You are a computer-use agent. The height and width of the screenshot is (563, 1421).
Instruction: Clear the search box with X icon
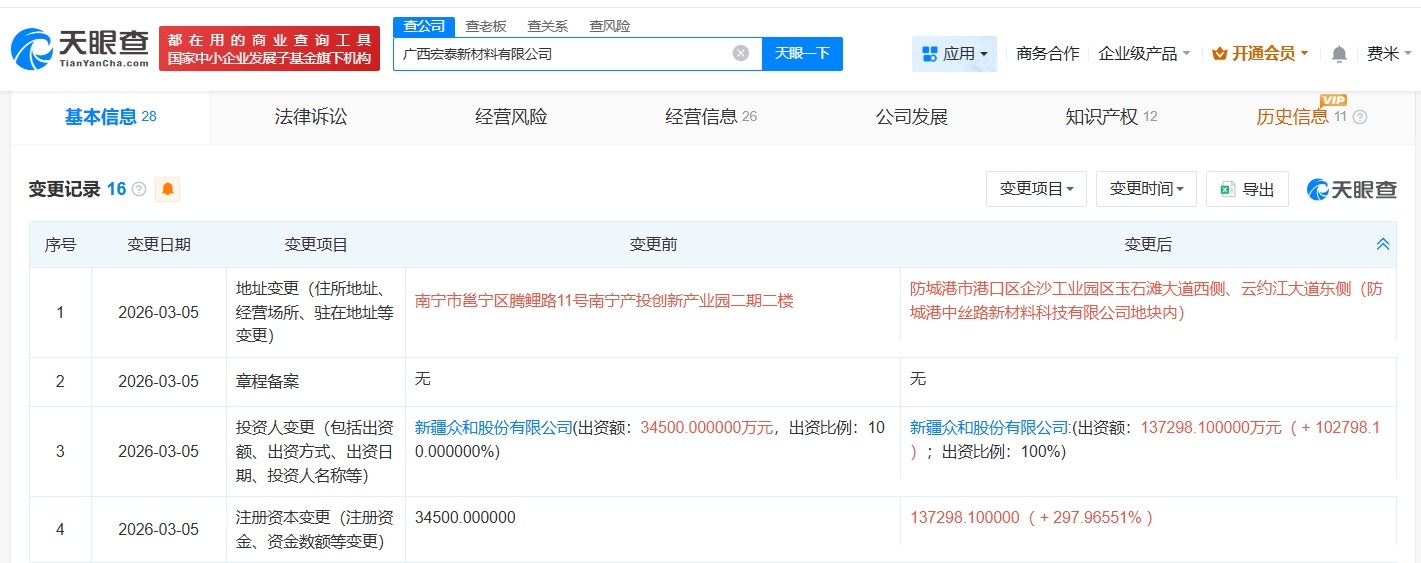pos(740,53)
